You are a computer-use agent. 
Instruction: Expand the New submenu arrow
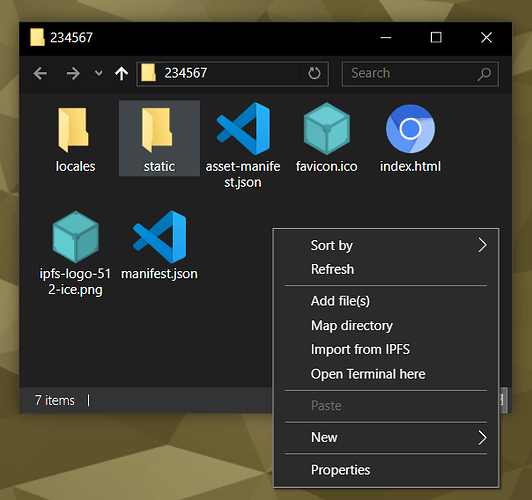[482, 437]
